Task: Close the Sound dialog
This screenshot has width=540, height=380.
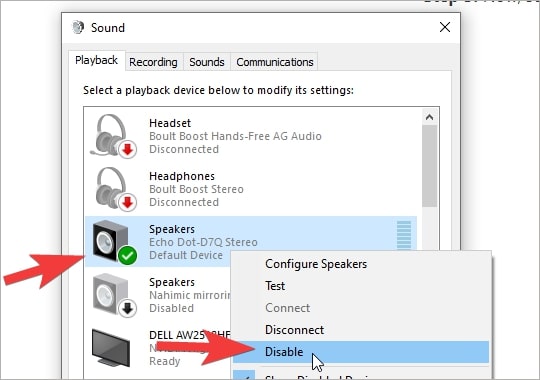Action: pos(445,27)
